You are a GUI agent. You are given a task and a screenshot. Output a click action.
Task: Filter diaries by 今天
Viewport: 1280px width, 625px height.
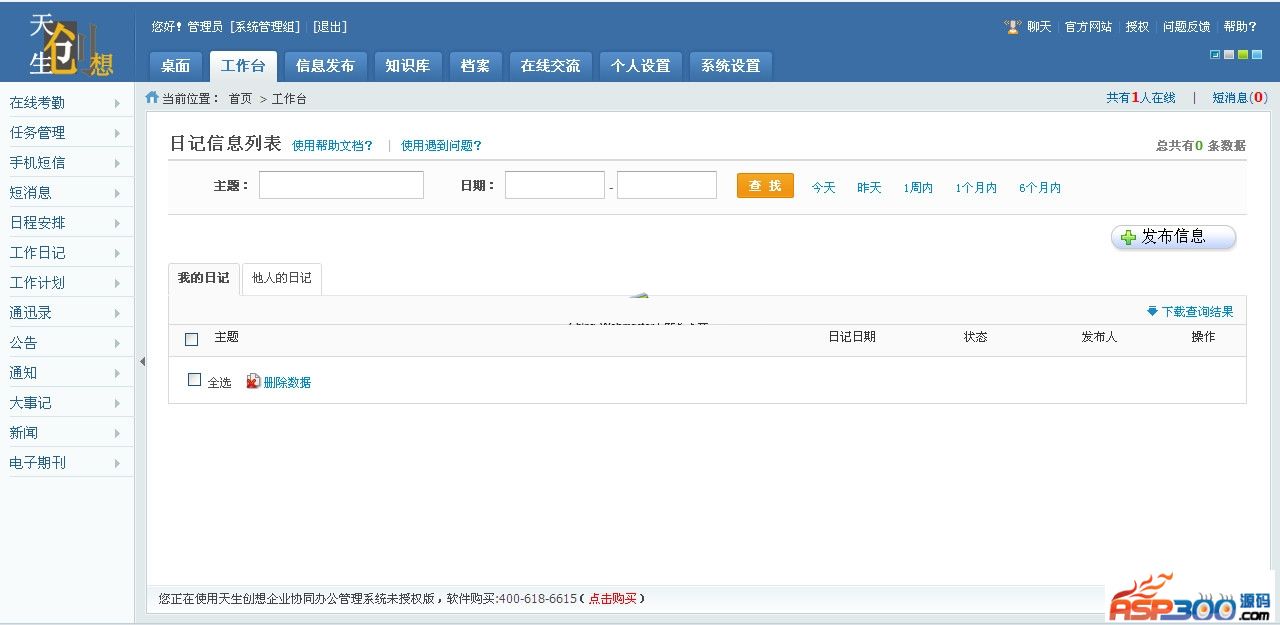click(x=823, y=188)
